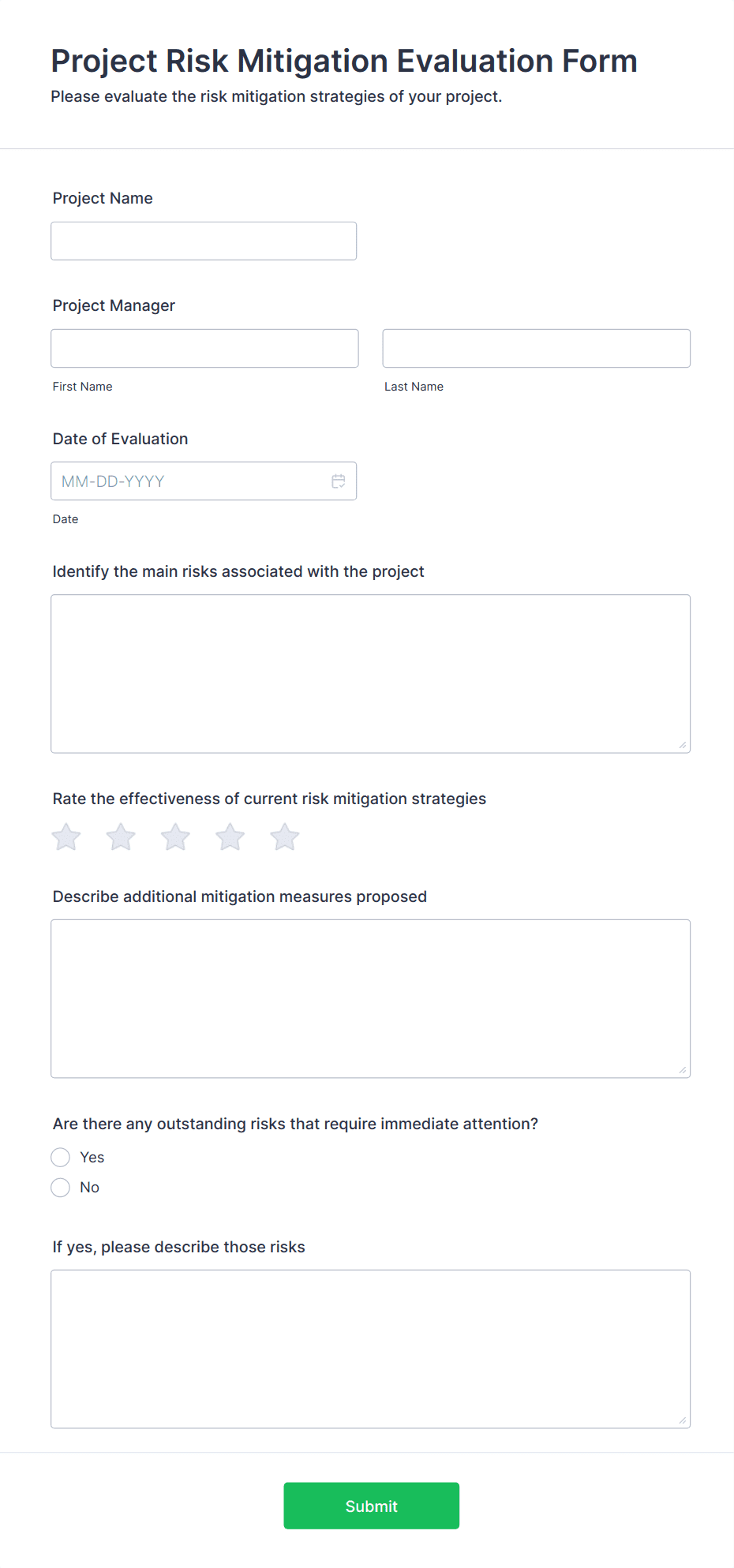Click the calendar icon in date field
734x1568 pixels.
coord(339,481)
